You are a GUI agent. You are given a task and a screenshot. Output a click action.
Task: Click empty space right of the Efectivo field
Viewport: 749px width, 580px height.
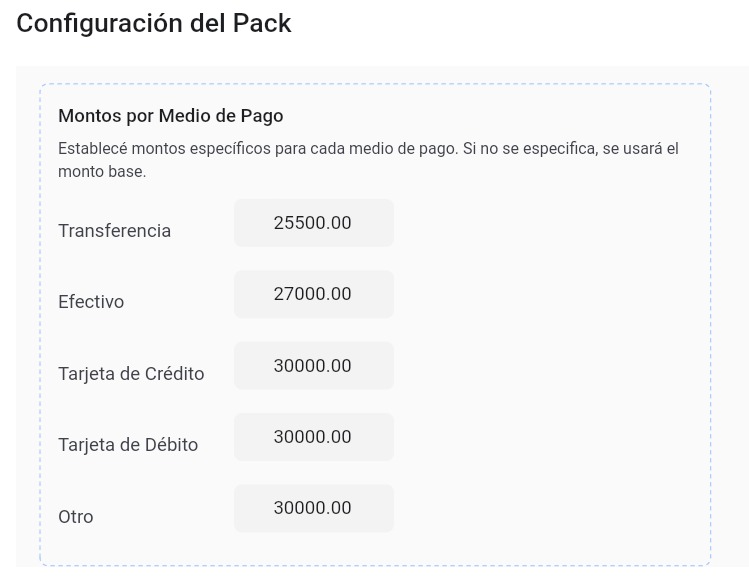(x=550, y=295)
